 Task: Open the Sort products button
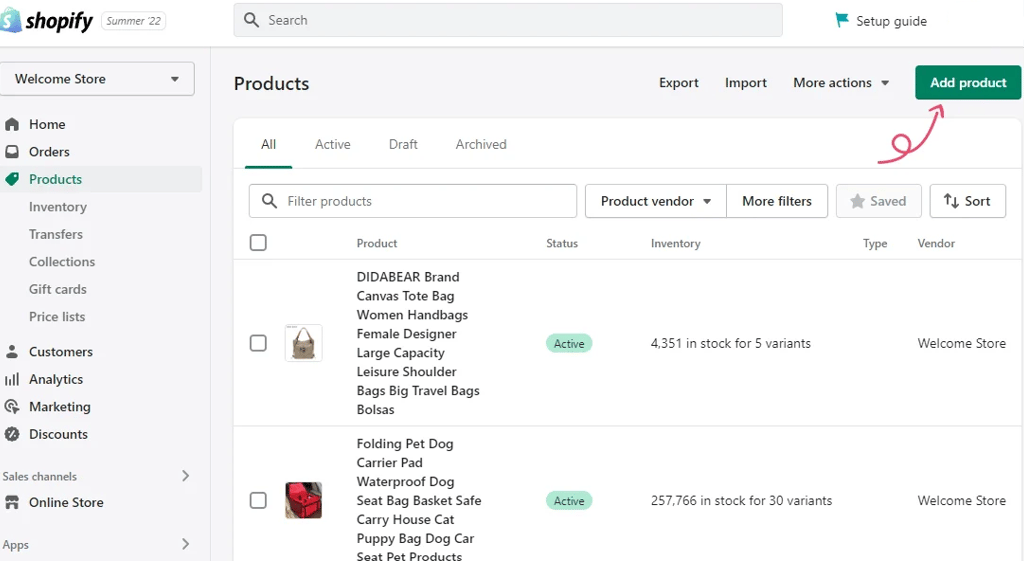coord(967,201)
